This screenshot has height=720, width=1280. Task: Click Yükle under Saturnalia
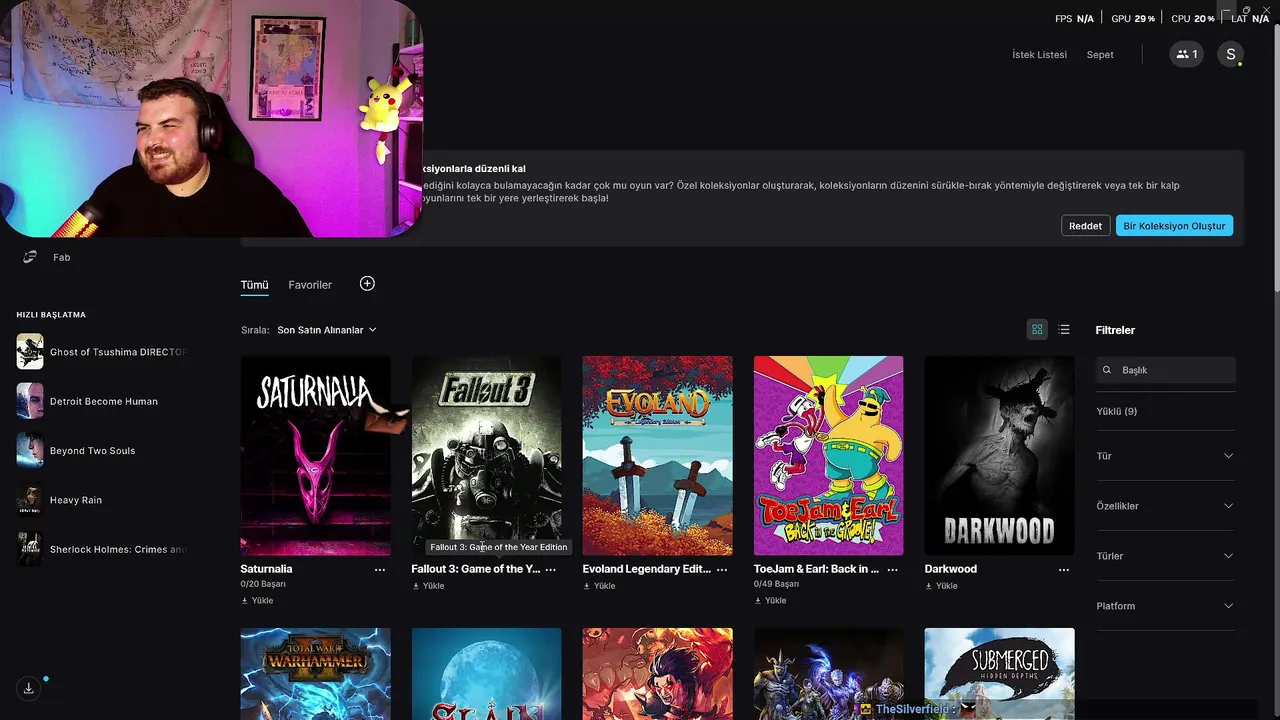click(x=257, y=601)
